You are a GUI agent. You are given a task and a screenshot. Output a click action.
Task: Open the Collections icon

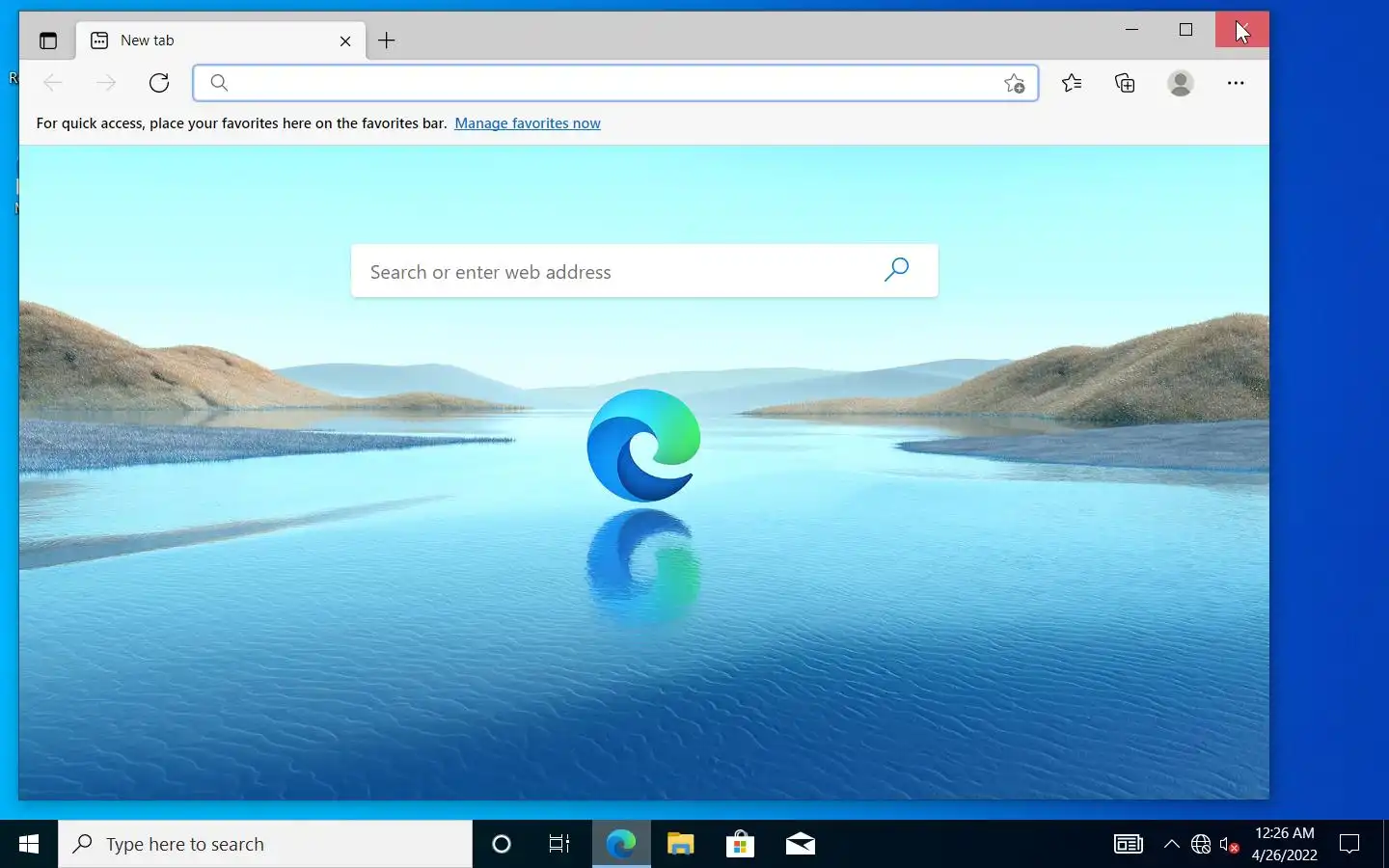[x=1125, y=83]
